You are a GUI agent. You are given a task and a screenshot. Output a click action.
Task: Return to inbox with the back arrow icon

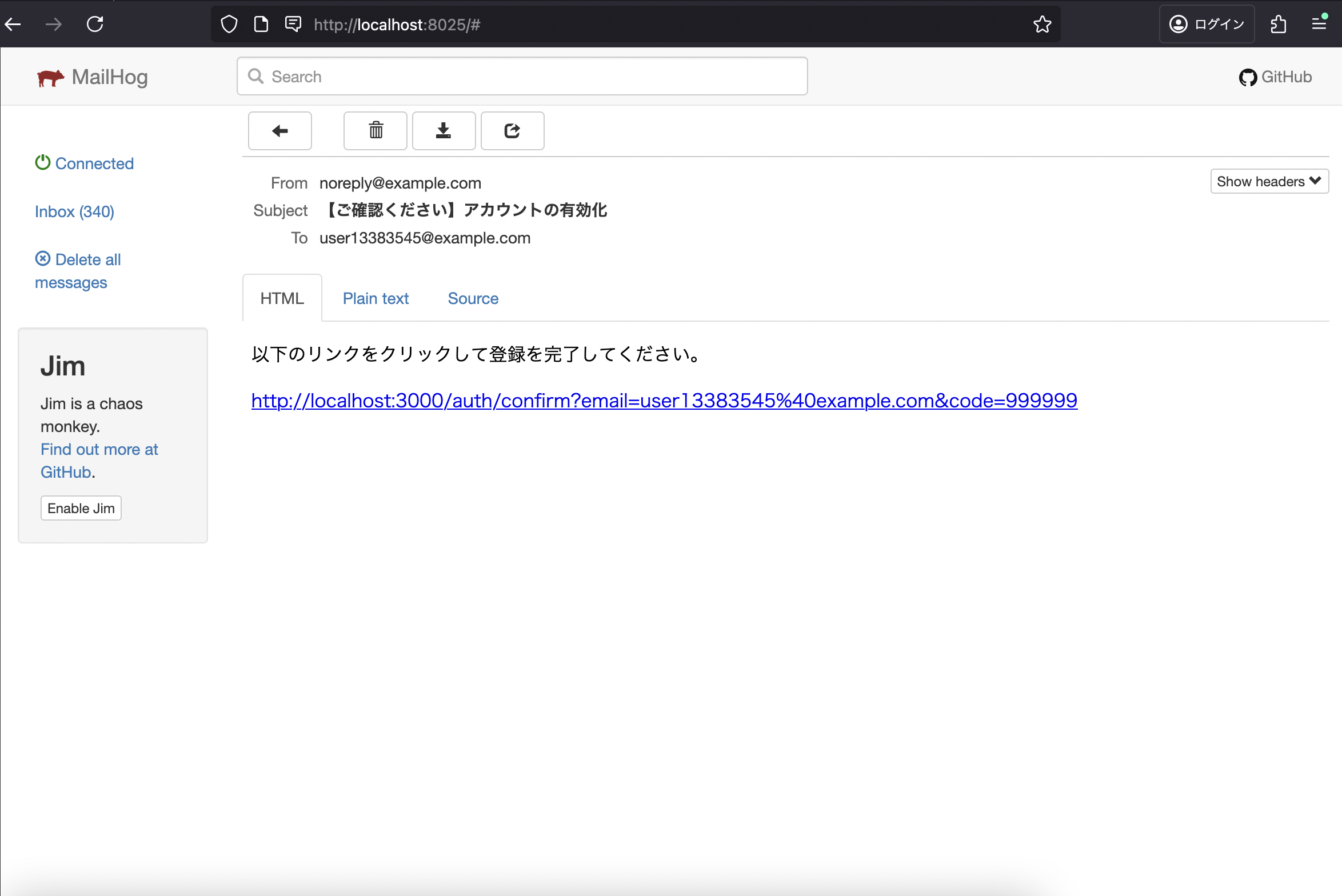(279, 131)
